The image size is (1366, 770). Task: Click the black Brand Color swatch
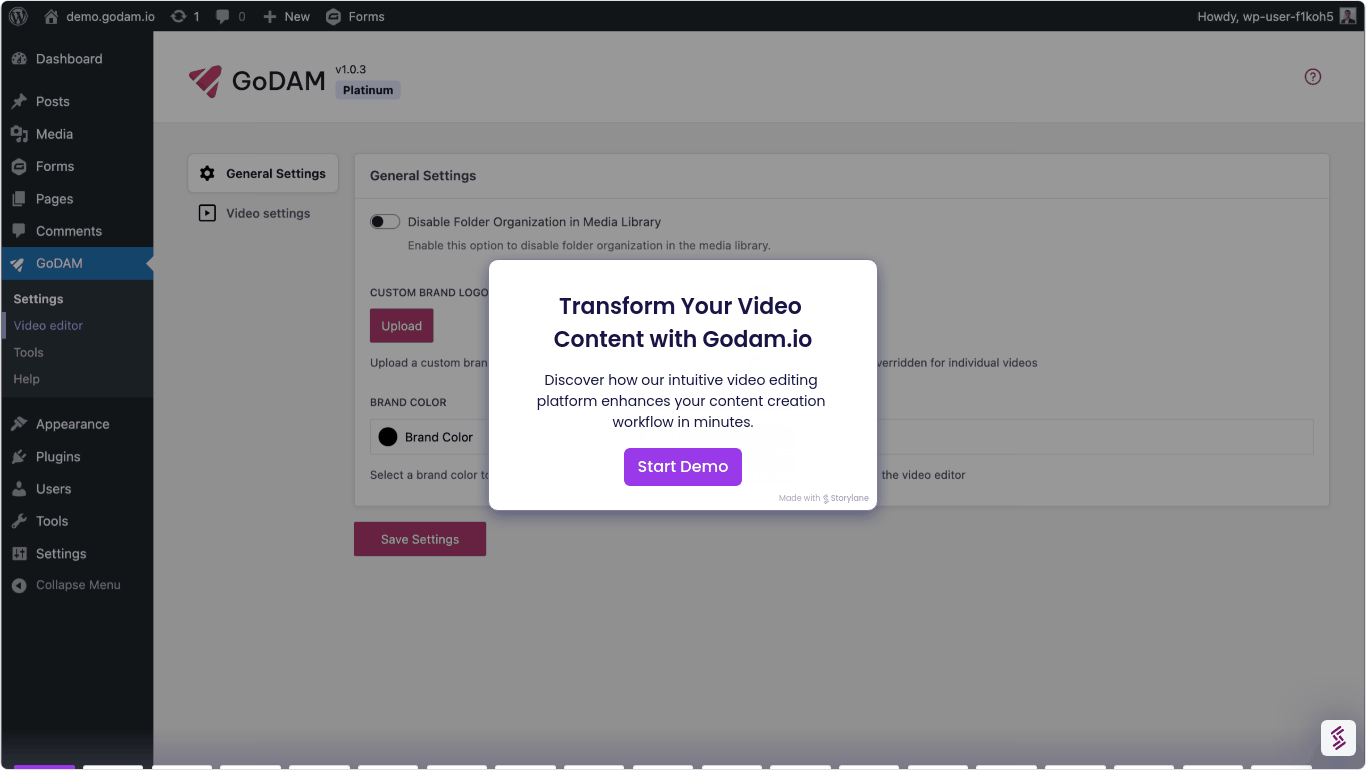[x=388, y=437]
